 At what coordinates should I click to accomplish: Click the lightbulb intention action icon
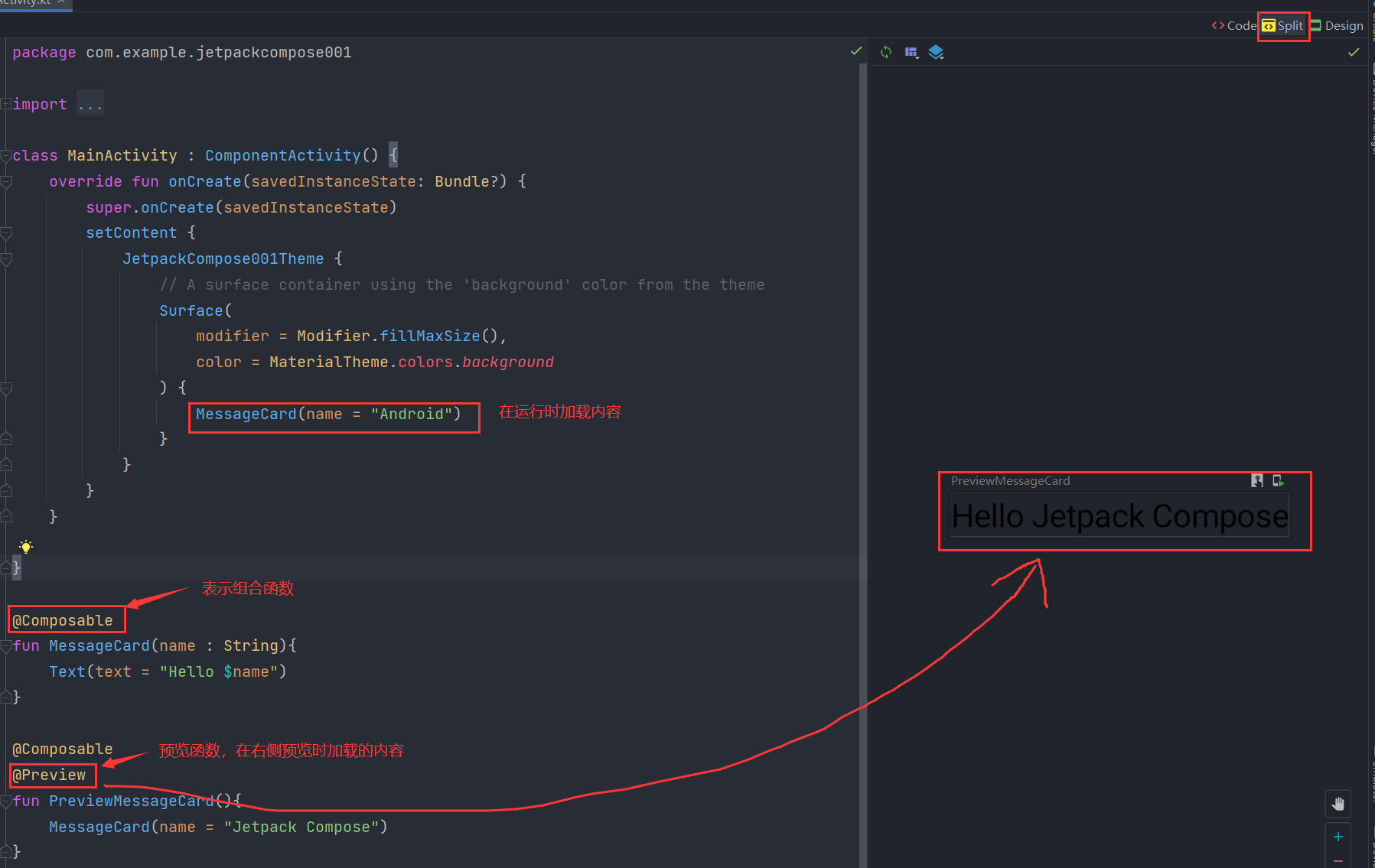coord(25,546)
